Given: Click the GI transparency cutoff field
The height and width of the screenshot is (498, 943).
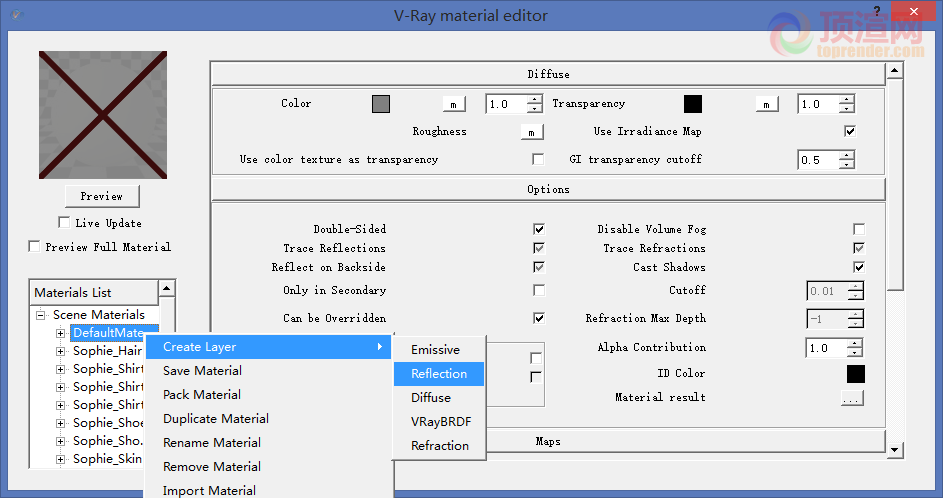Looking at the screenshot, I should point(819,160).
